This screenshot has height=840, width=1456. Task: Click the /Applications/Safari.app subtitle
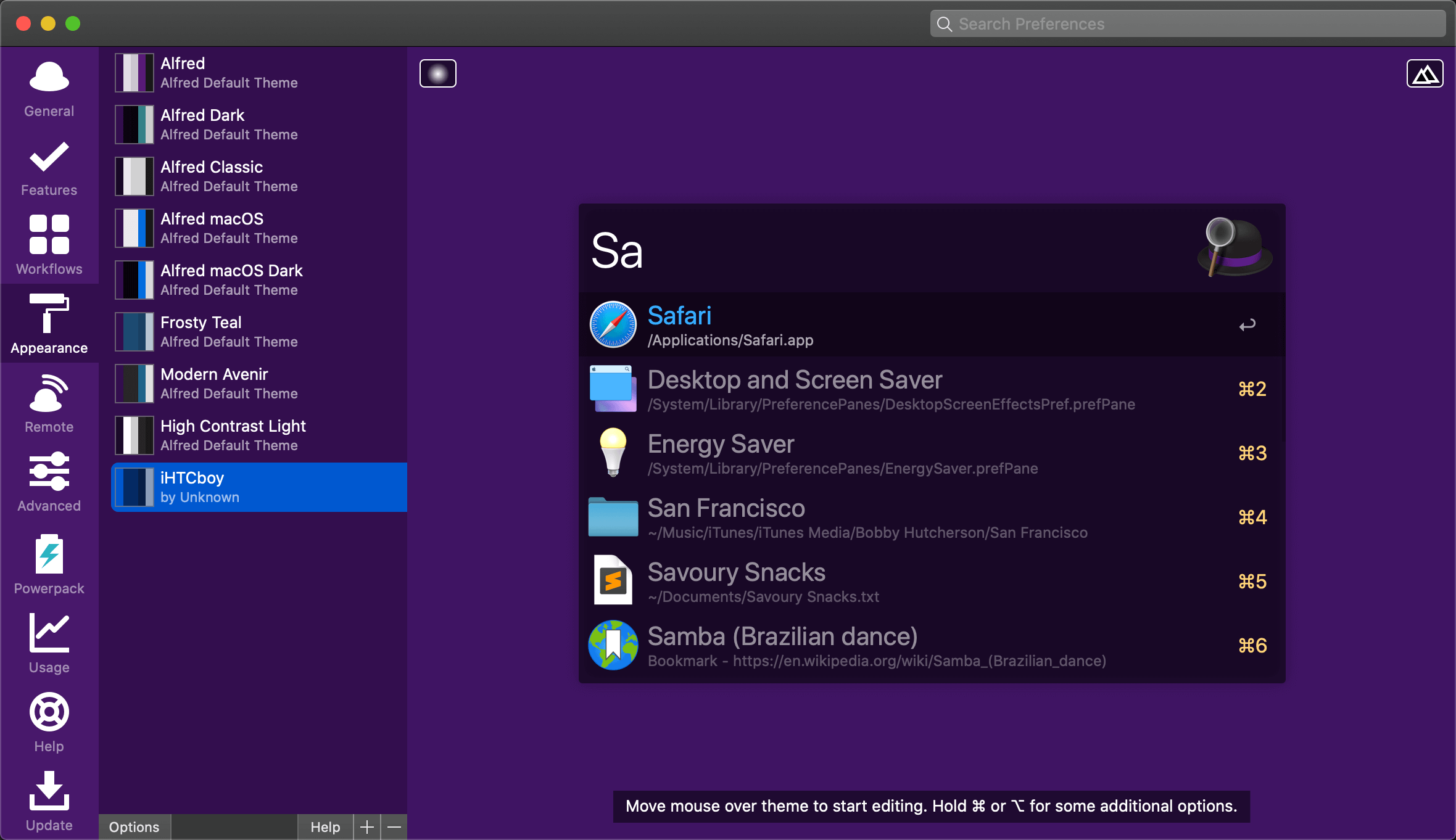click(x=730, y=340)
